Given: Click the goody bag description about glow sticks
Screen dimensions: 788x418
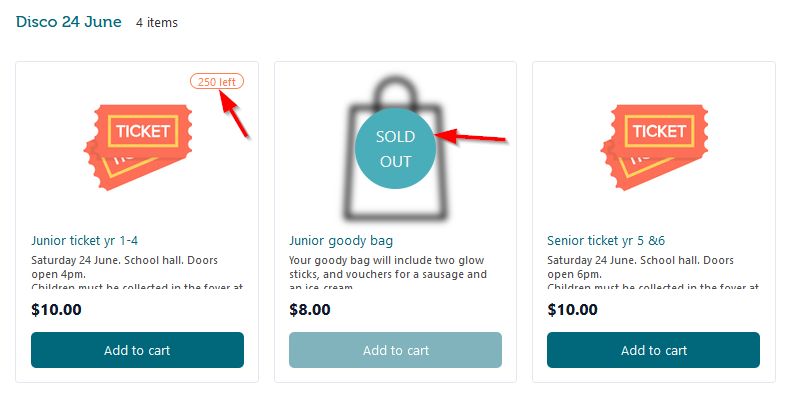Looking at the screenshot, I should [x=388, y=272].
